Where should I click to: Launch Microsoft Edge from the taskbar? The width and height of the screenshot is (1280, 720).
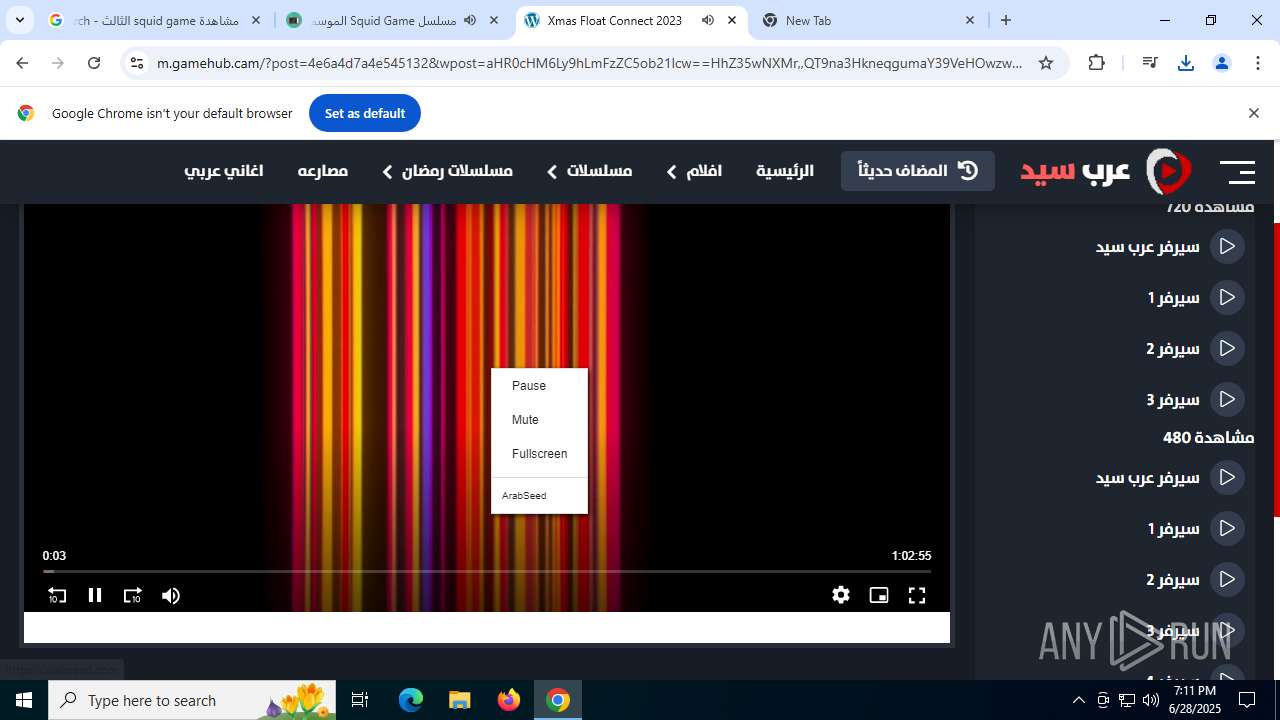(x=411, y=700)
